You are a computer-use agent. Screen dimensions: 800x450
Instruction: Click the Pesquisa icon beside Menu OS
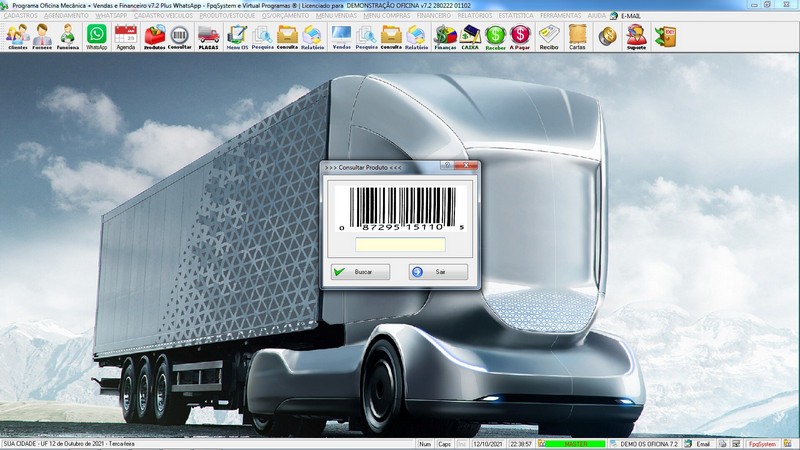[x=262, y=37]
